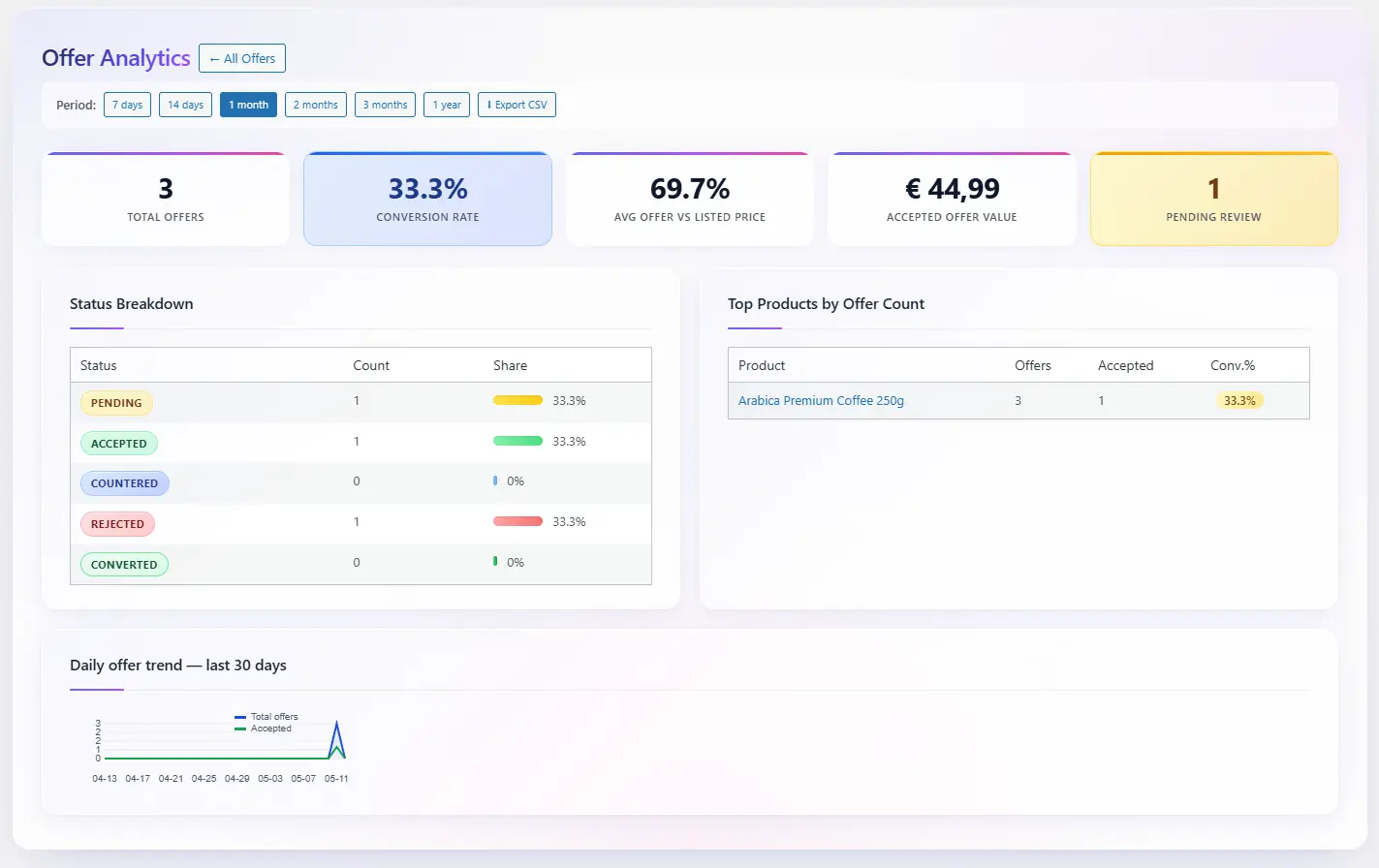Click the PENDING status badge

(x=116, y=403)
